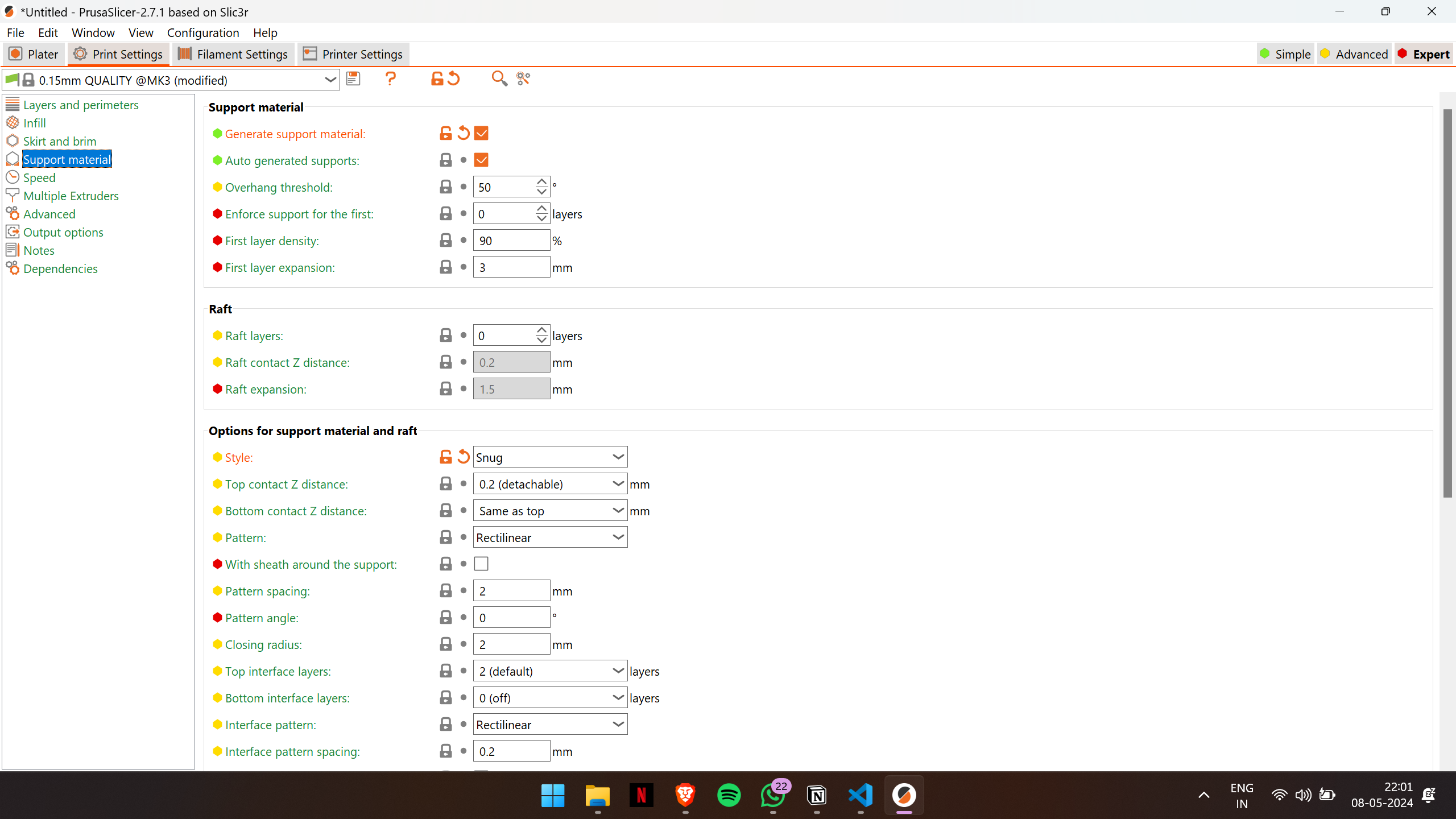Click the lock icon beside Pattern spacing
This screenshot has width=1456, height=819.
coord(446,590)
